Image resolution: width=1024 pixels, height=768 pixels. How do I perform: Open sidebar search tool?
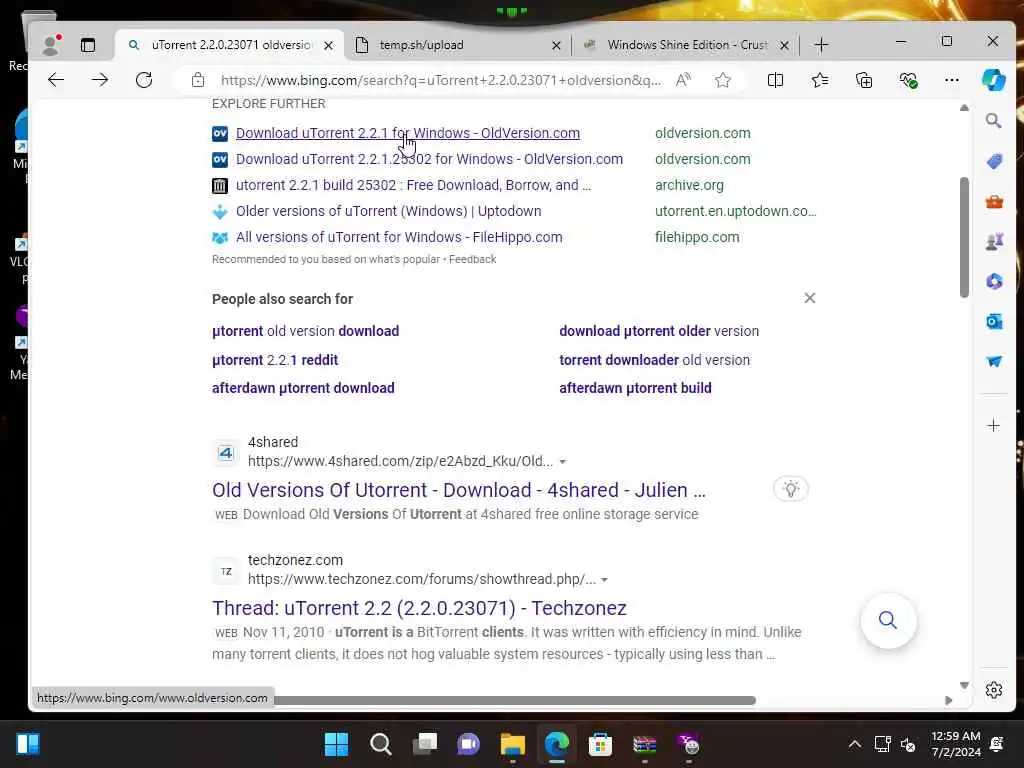pyautogui.click(x=993, y=120)
